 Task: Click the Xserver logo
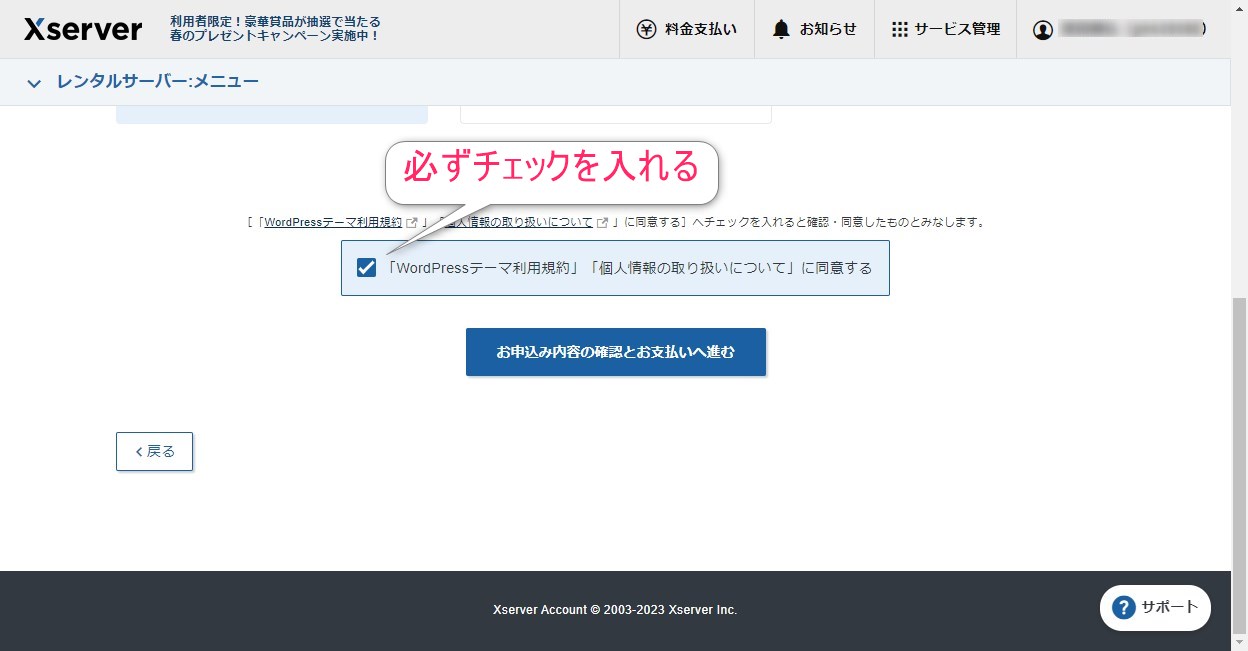tap(82, 28)
